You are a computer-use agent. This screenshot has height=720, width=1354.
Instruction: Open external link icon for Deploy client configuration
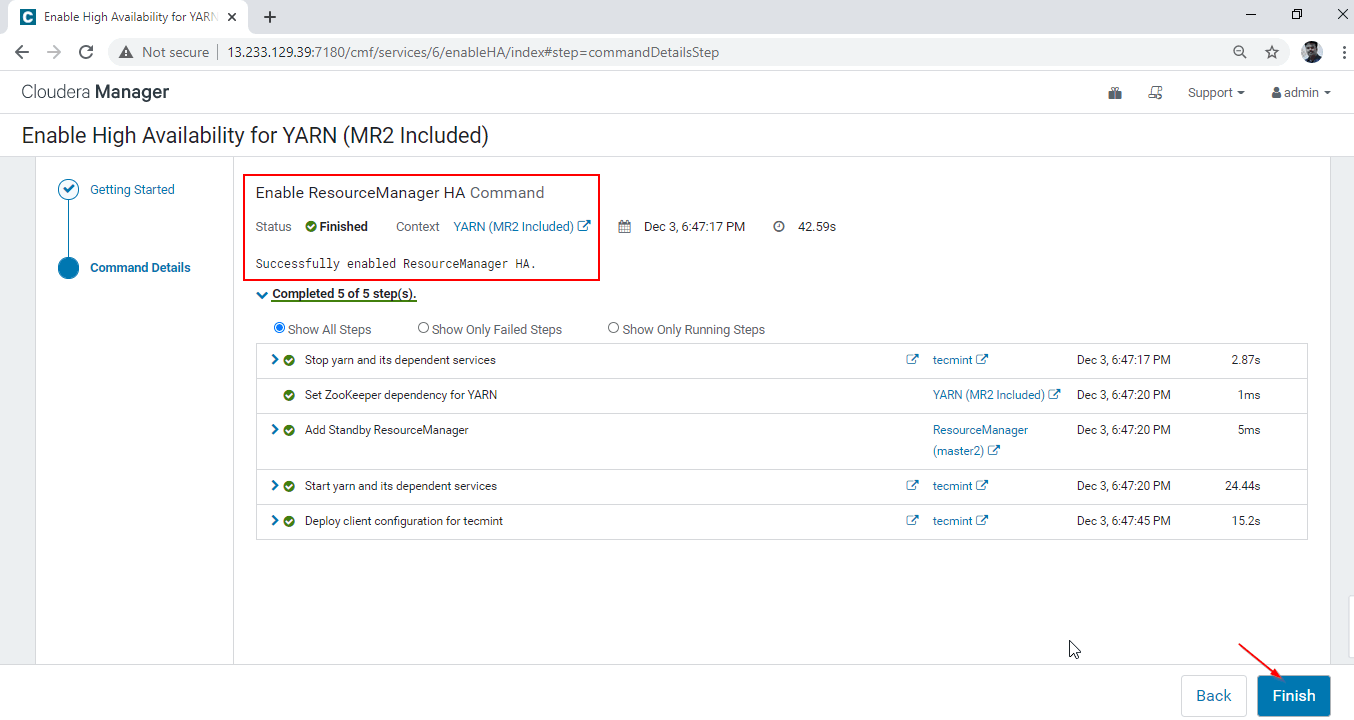click(x=912, y=521)
